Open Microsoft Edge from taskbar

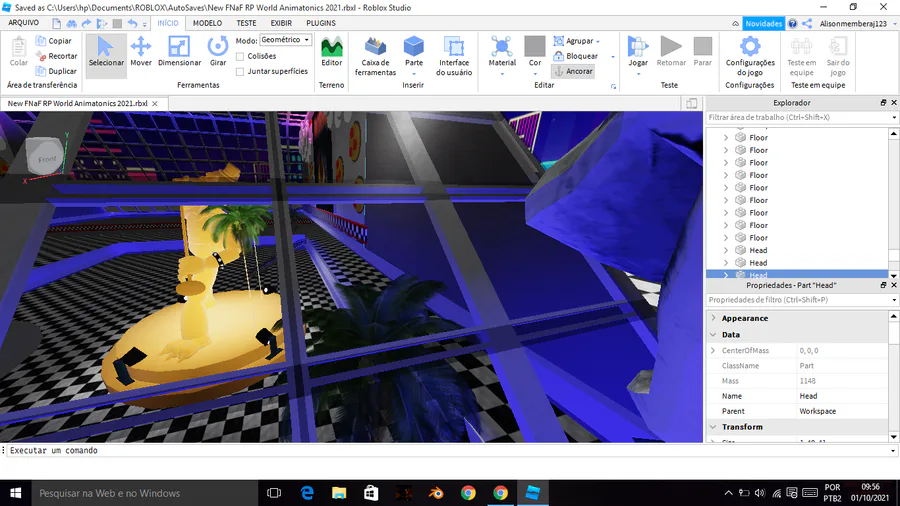point(307,493)
